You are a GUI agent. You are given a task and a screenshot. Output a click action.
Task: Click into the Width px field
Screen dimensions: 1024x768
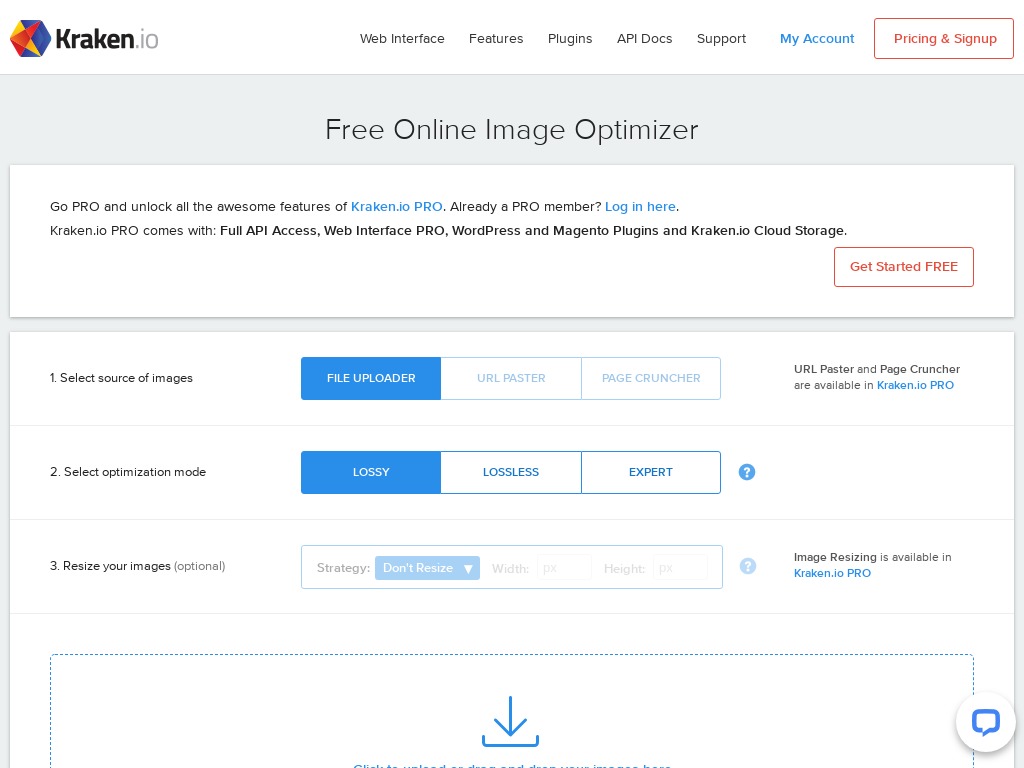[x=564, y=568]
